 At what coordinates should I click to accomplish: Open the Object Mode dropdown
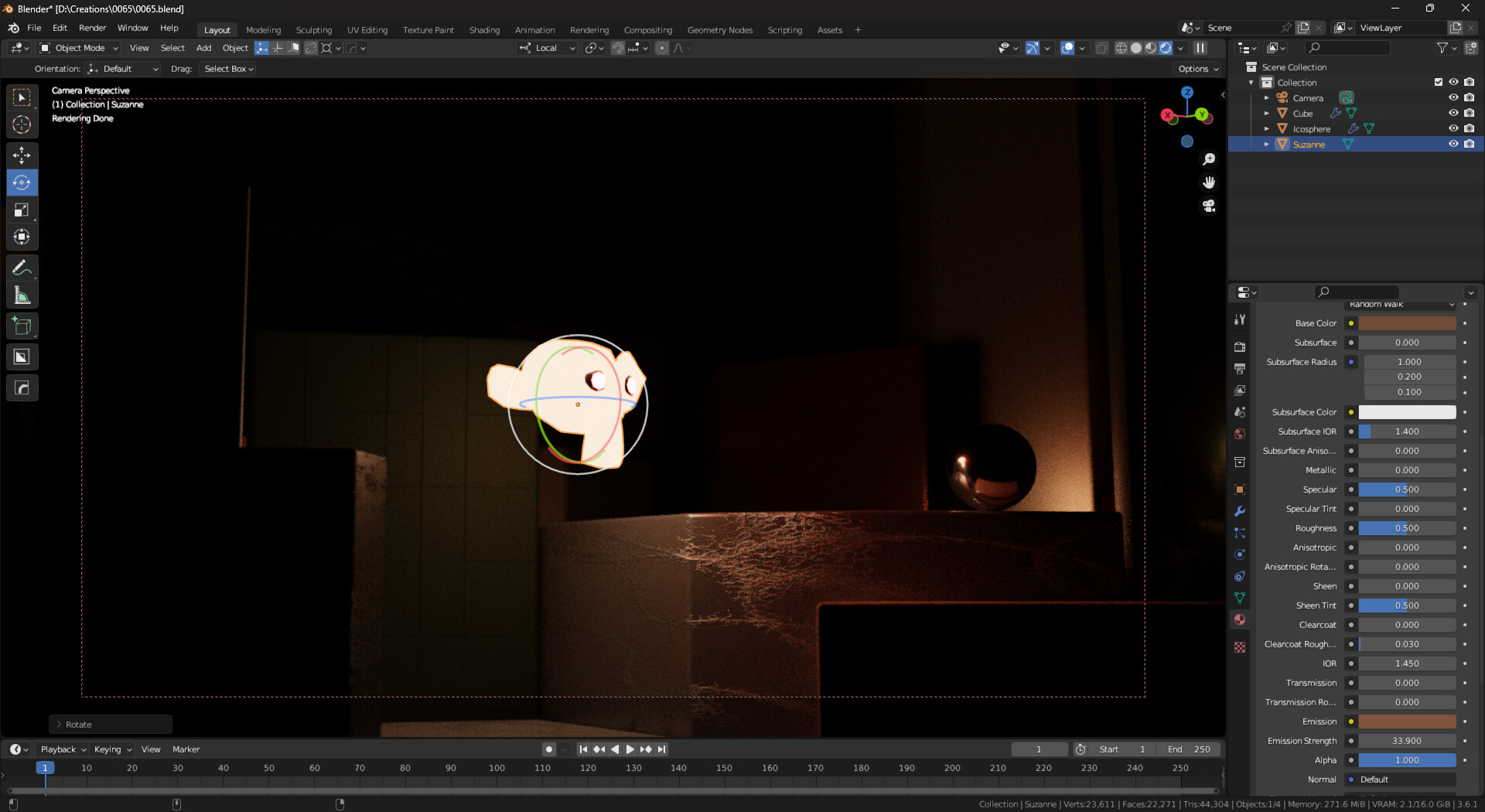click(79, 48)
